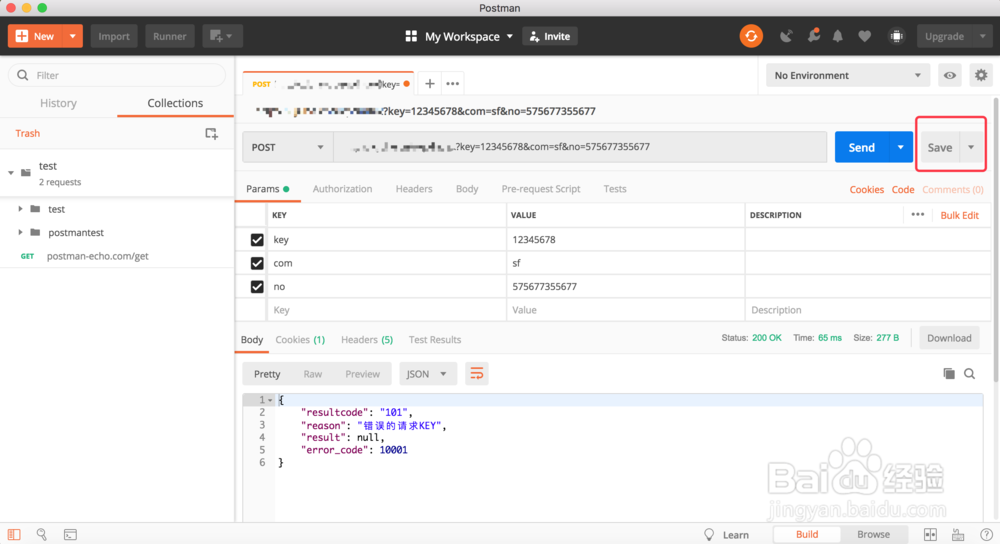
Task: Open keyboard shortcuts icon in status bar
Action: coord(958,534)
